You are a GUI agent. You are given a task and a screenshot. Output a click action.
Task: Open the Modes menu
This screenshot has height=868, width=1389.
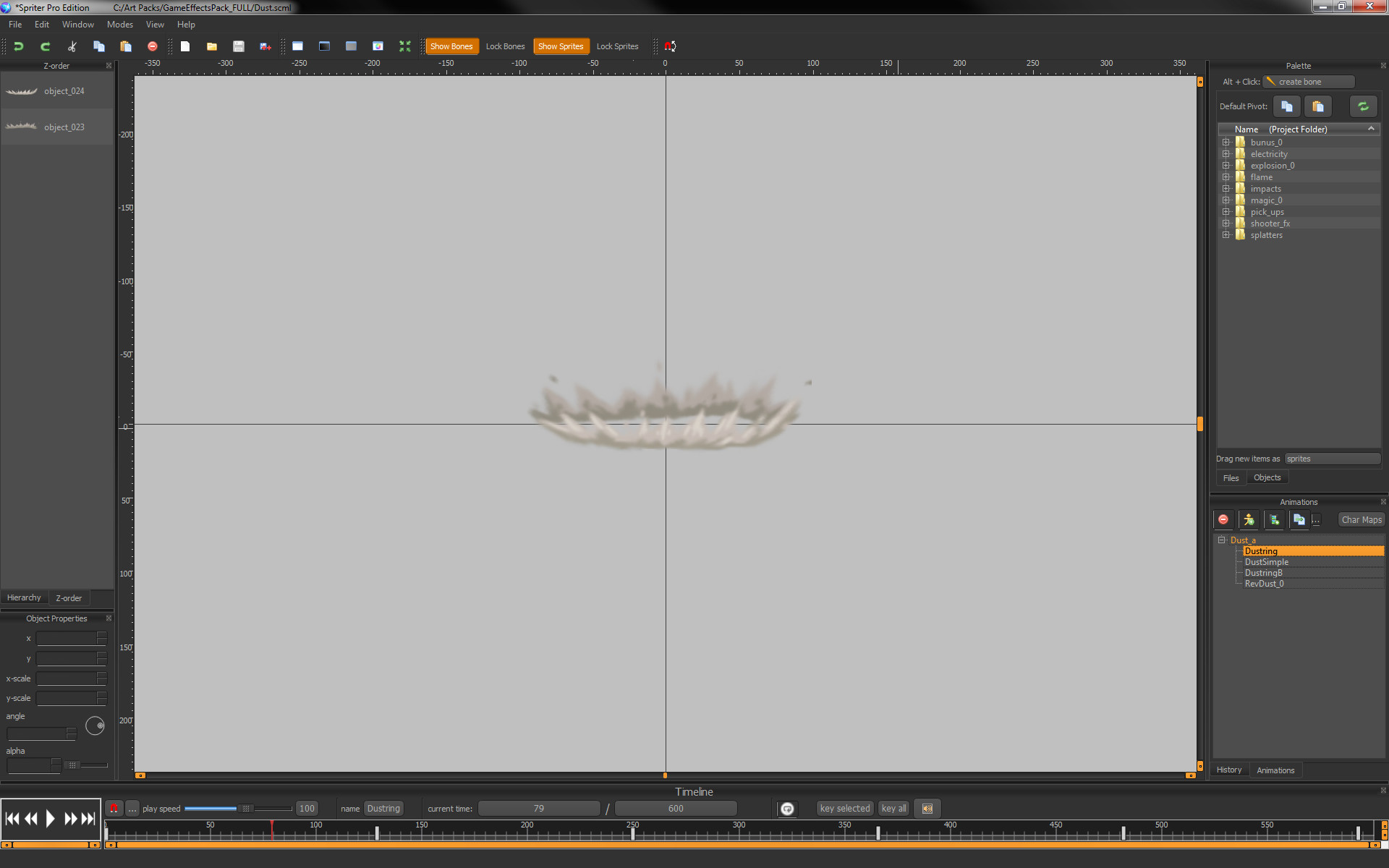pyautogui.click(x=119, y=24)
